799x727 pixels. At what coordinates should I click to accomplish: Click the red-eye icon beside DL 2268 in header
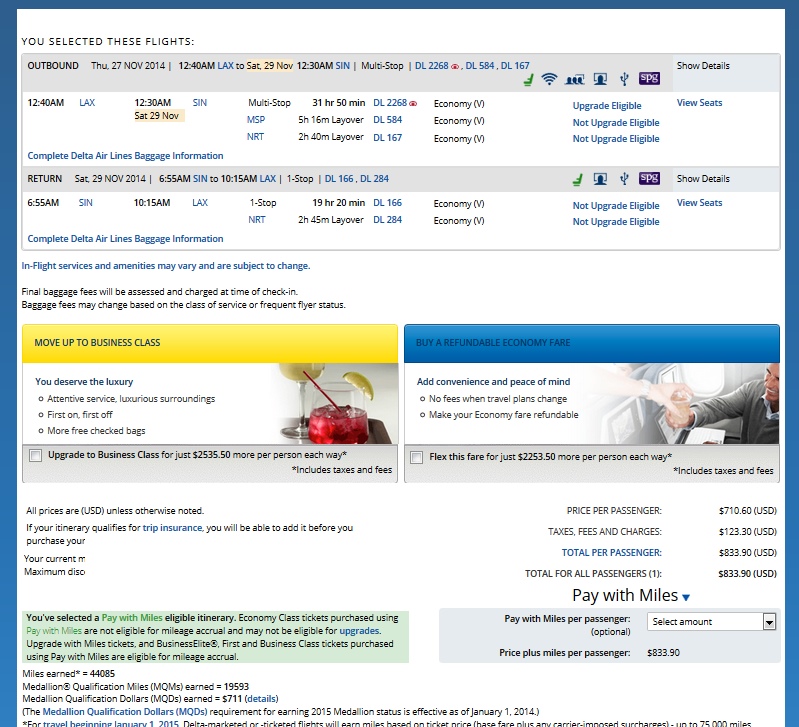tap(455, 66)
